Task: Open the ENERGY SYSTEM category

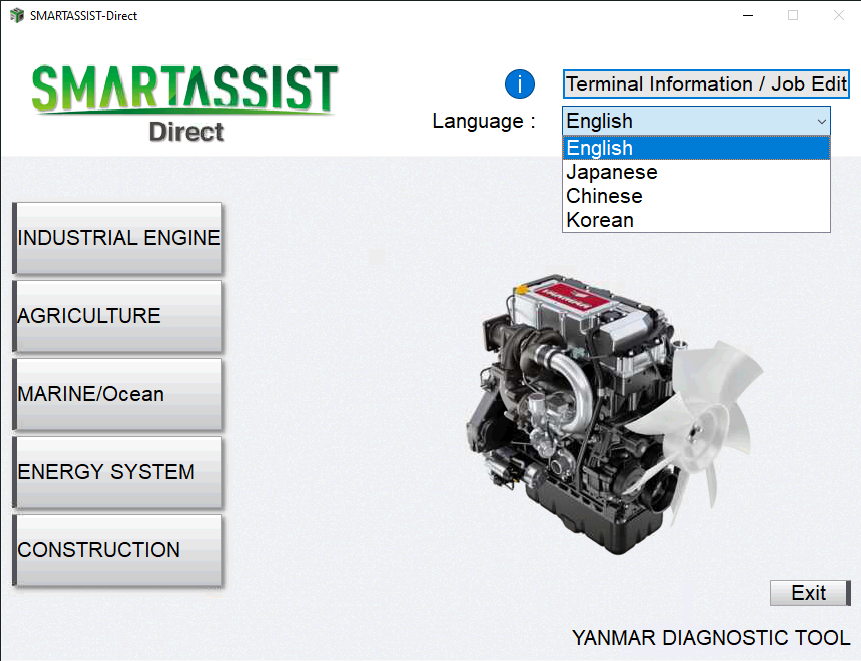Action: (x=118, y=472)
